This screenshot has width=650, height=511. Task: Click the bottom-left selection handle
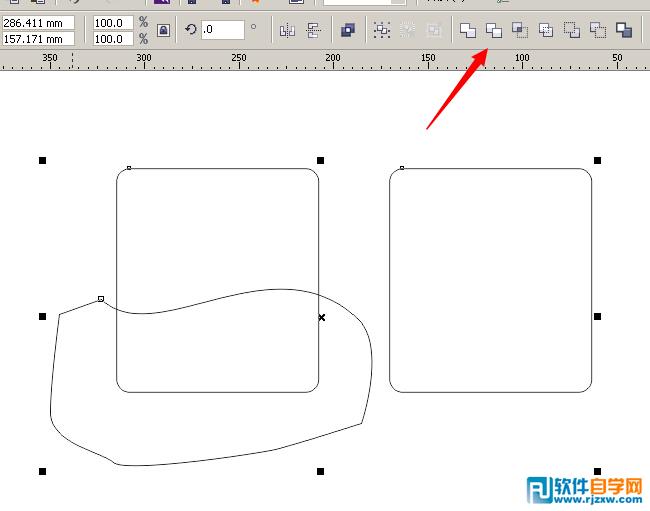pos(42,471)
